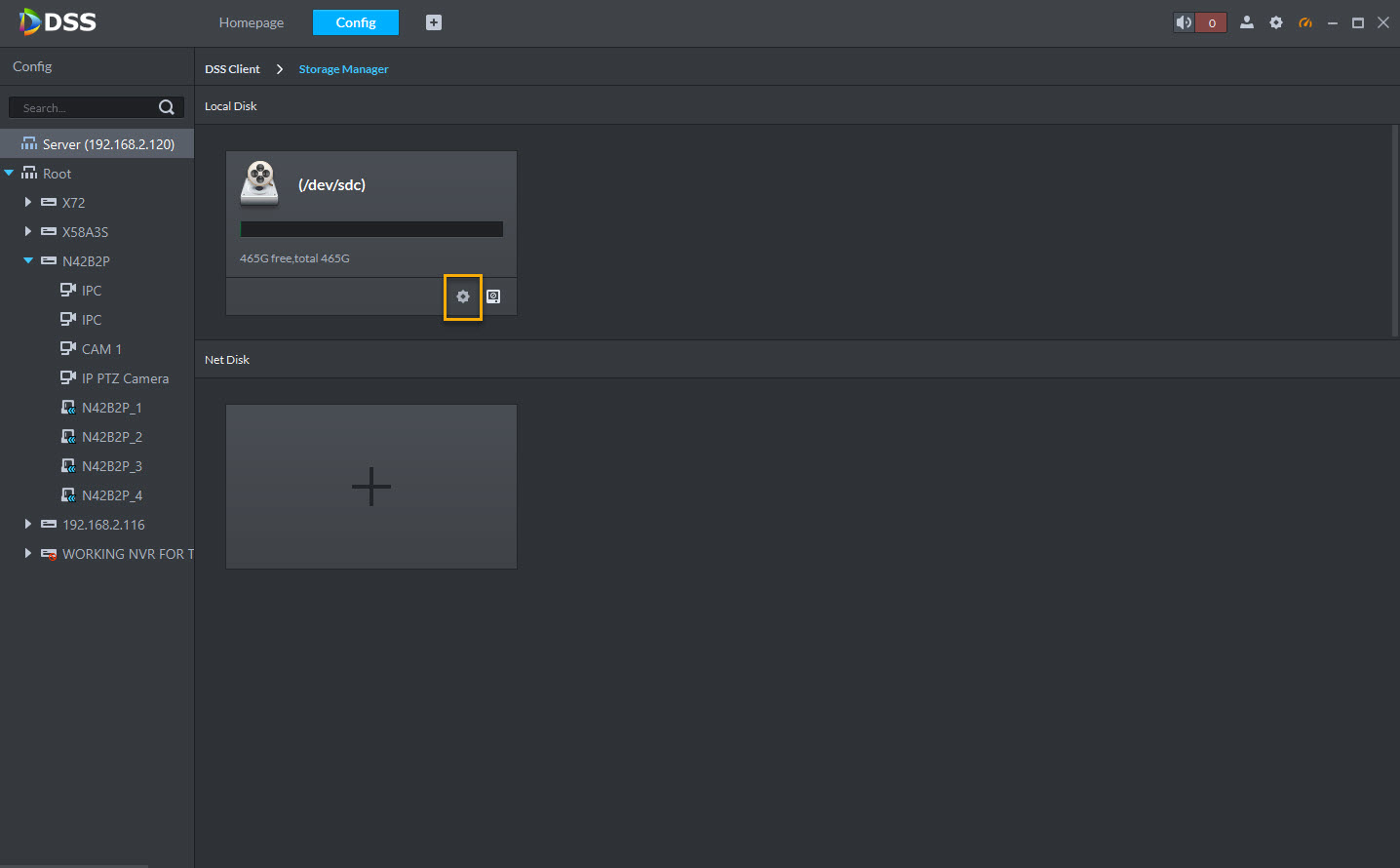The image size is (1400, 868).
Task: Click the offline device icon beside WORKING NVR
Action: coord(49,554)
